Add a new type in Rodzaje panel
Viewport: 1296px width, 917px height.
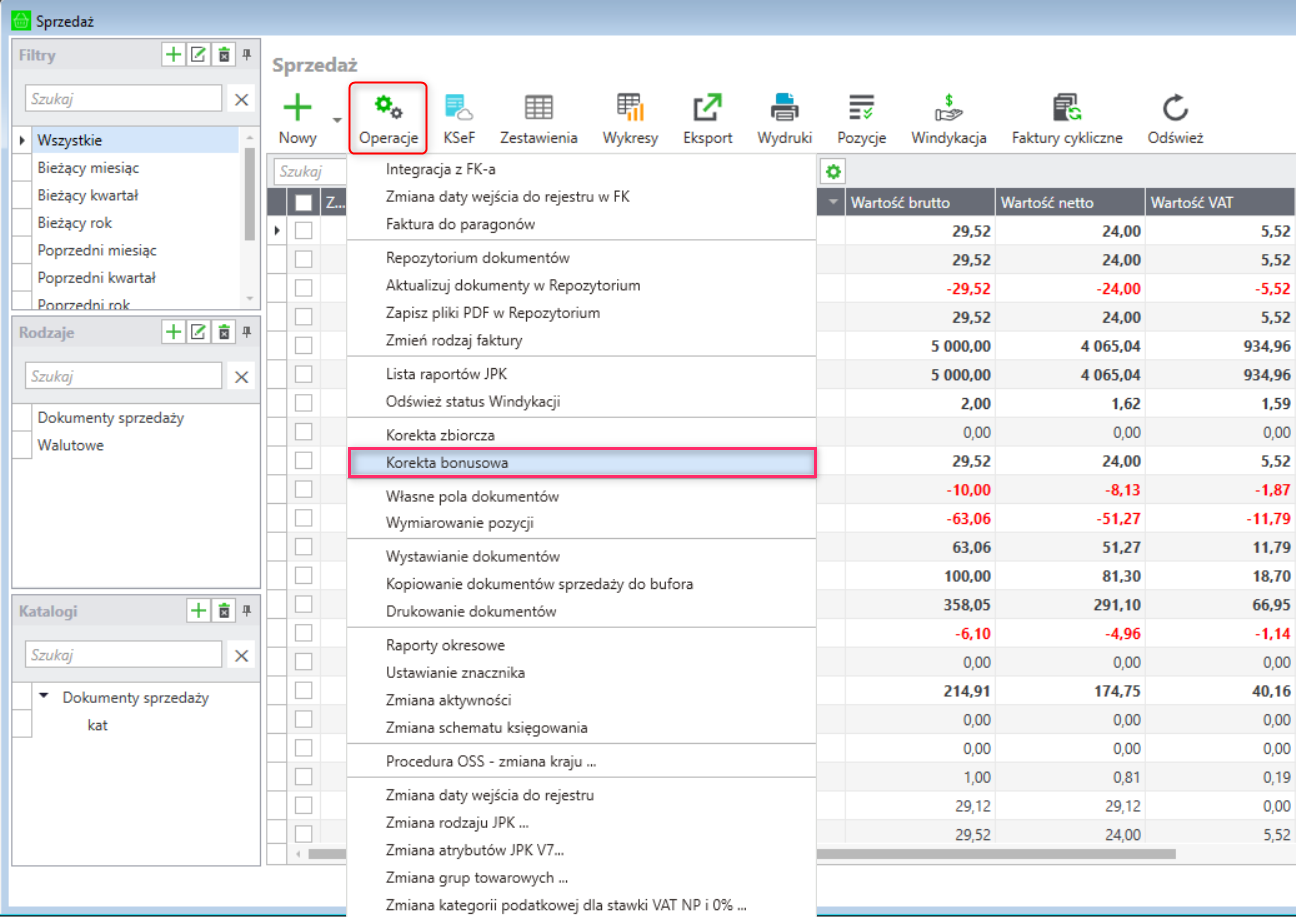coord(173,332)
